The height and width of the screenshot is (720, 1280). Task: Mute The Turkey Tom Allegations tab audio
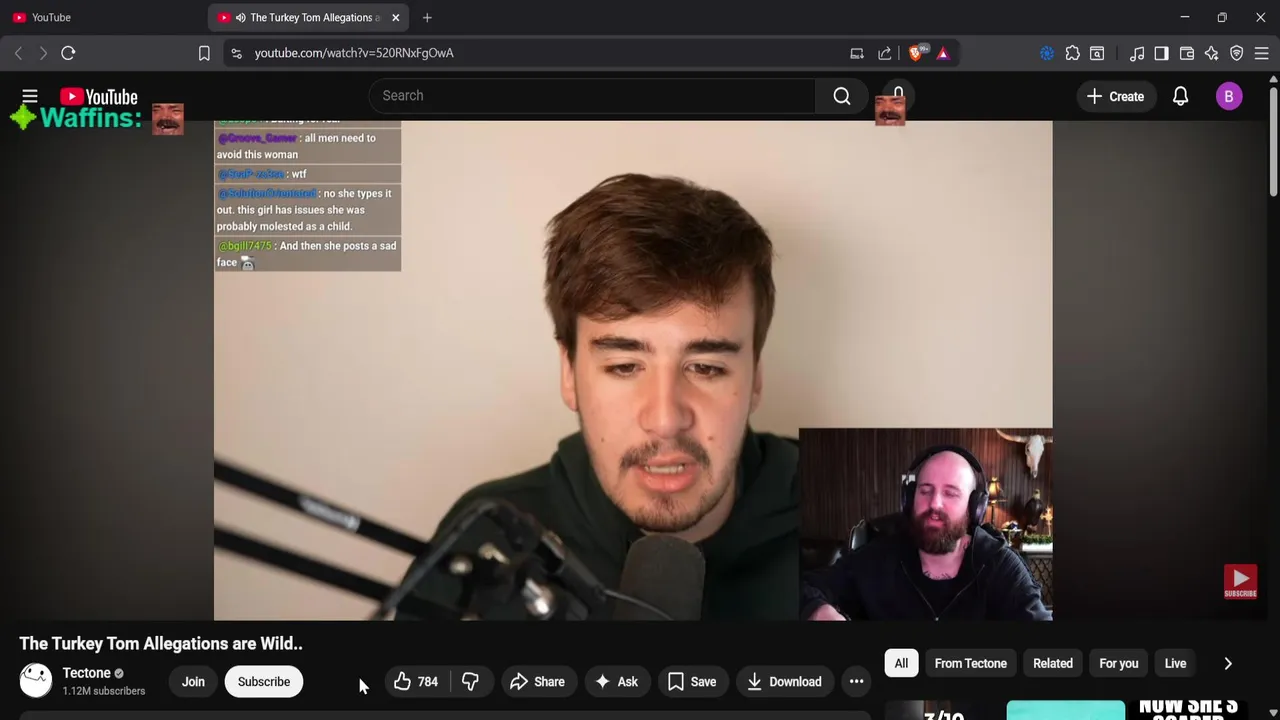pyautogui.click(x=241, y=18)
